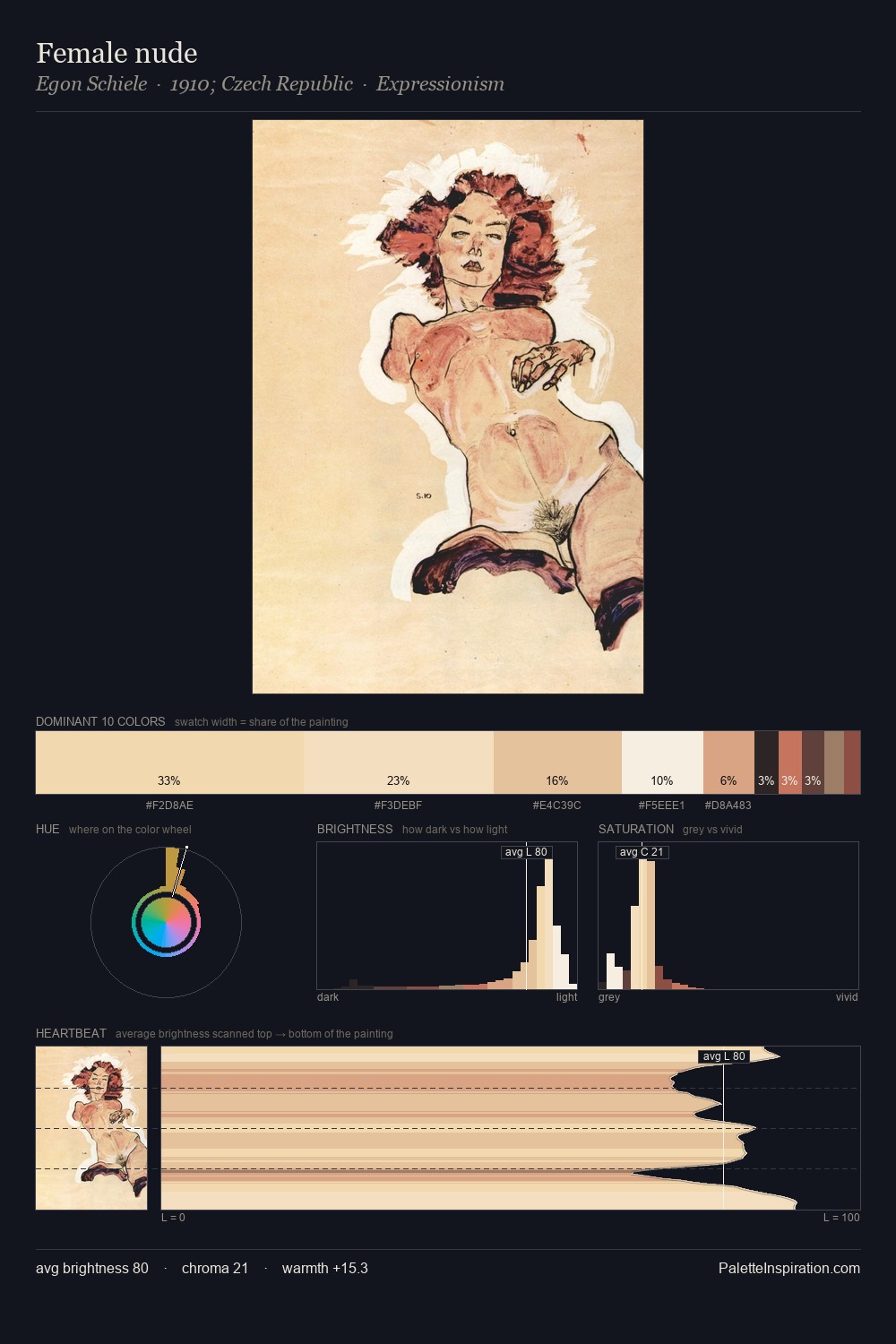Screen dimensions: 896x1344
Task: Click the 16% color swatch #E4C39C
Action: click(x=557, y=762)
